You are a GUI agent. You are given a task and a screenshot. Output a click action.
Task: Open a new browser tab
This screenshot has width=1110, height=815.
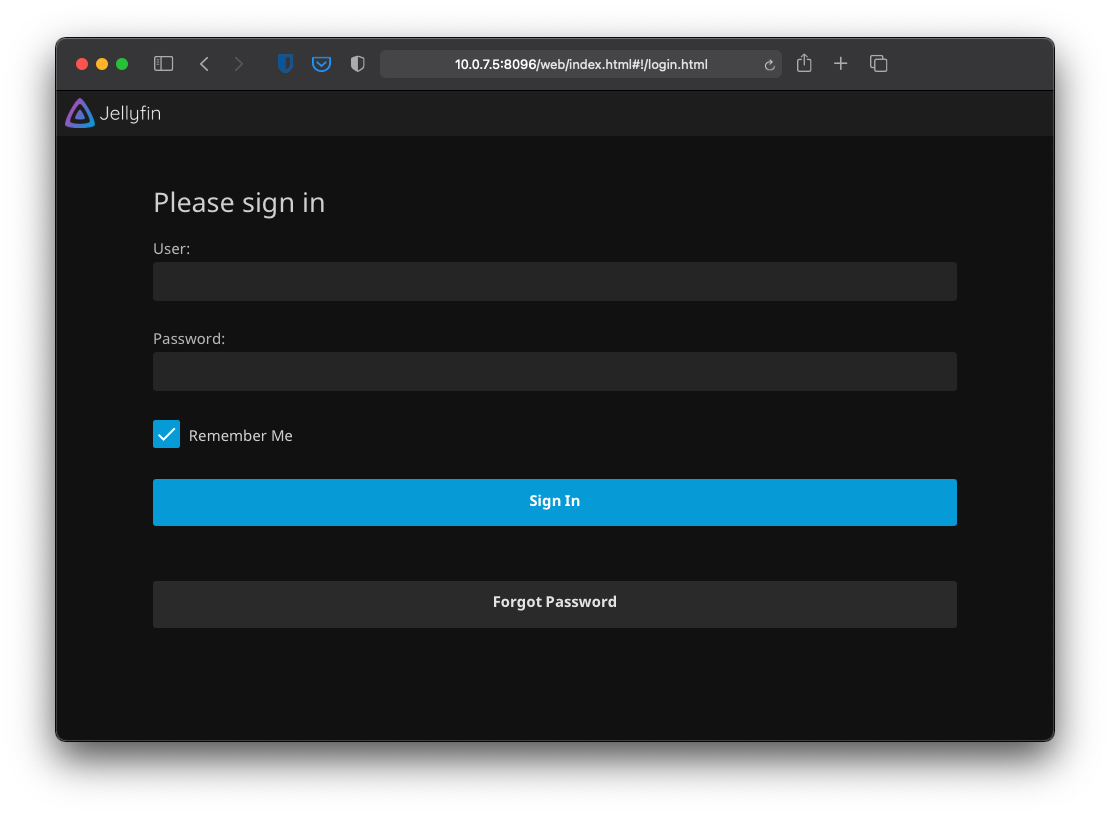pos(841,64)
